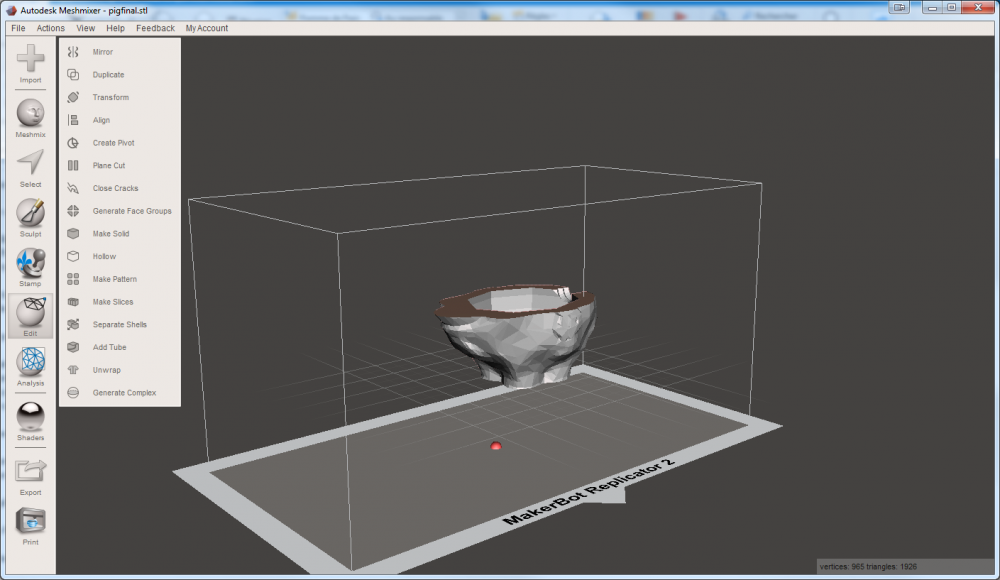Activate the Select arrow tool
Image resolution: width=1000 pixels, height=580 pixels.
click(x=30, y=168)
